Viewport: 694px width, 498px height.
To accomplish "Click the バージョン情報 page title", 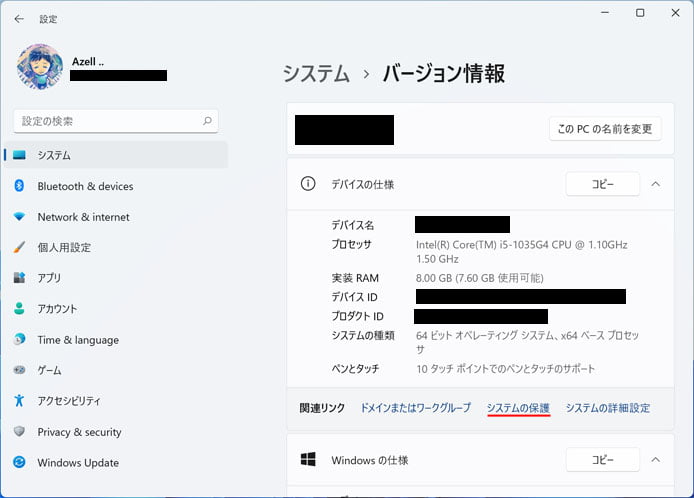I will 444,73.
